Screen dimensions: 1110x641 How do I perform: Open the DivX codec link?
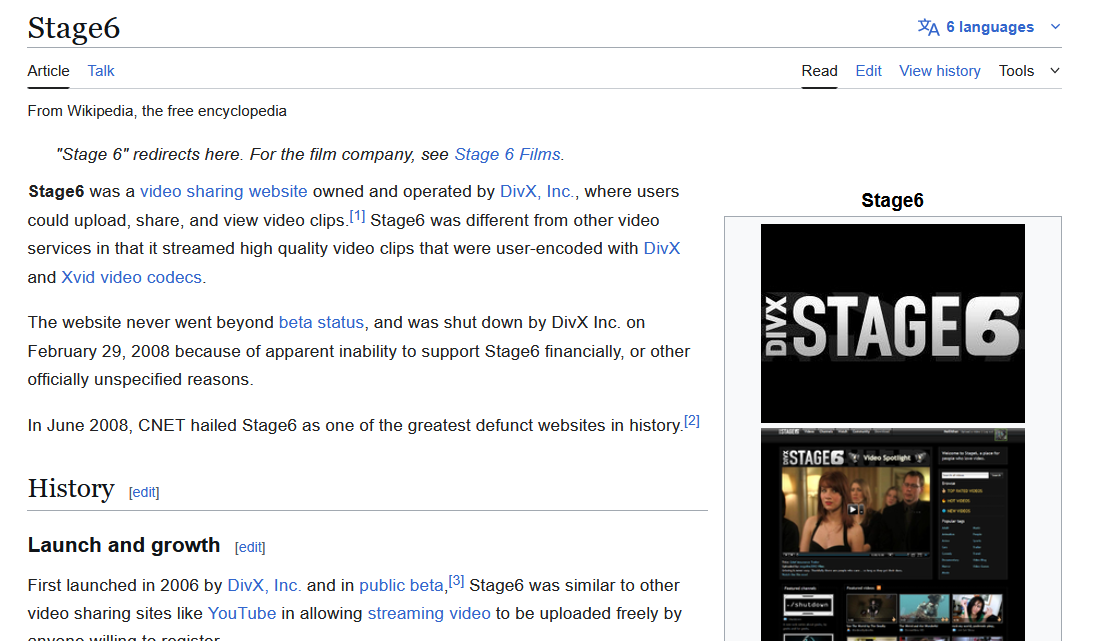[x=661, y=249]
